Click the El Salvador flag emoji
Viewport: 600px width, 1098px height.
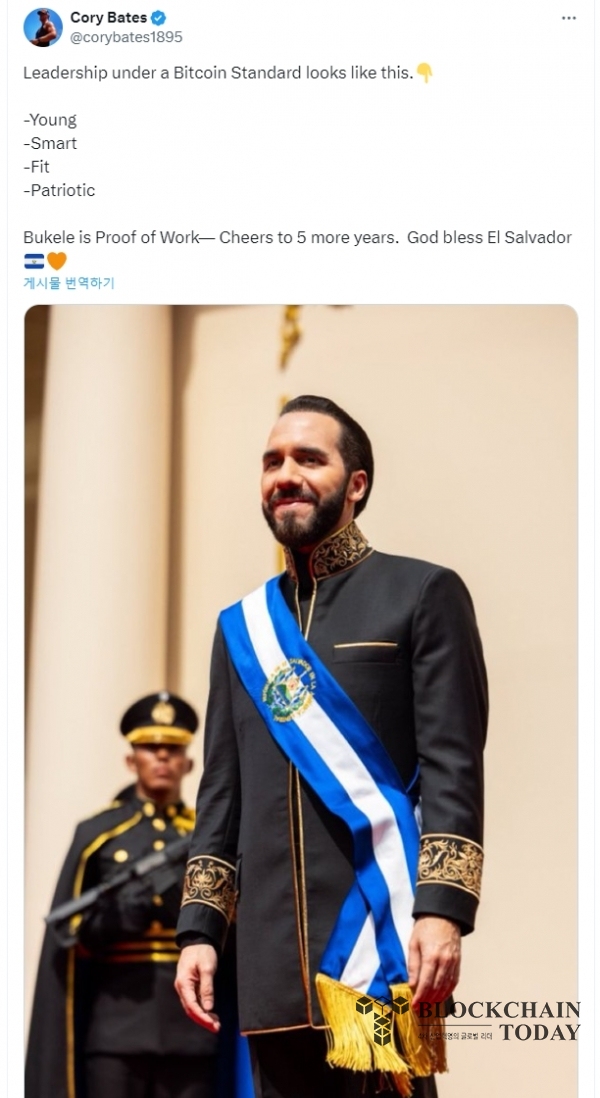(x=34, y=261)
